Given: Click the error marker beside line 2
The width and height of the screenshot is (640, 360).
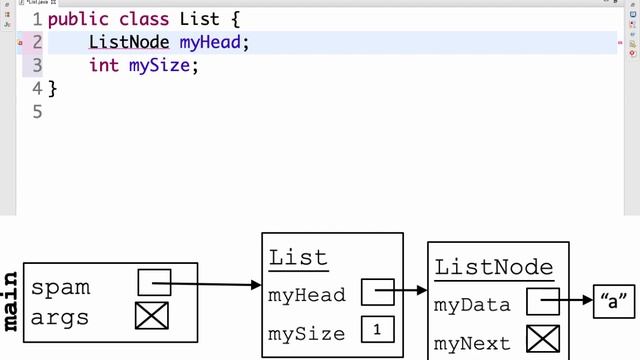Looking at the screenshot, I should coord(20,42).
